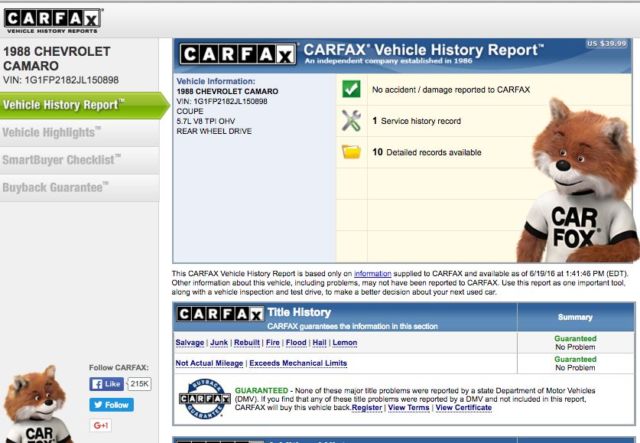Screen dimensions: 640x443
Task: Click '1 Service history record' text
Action: (417, 121)
